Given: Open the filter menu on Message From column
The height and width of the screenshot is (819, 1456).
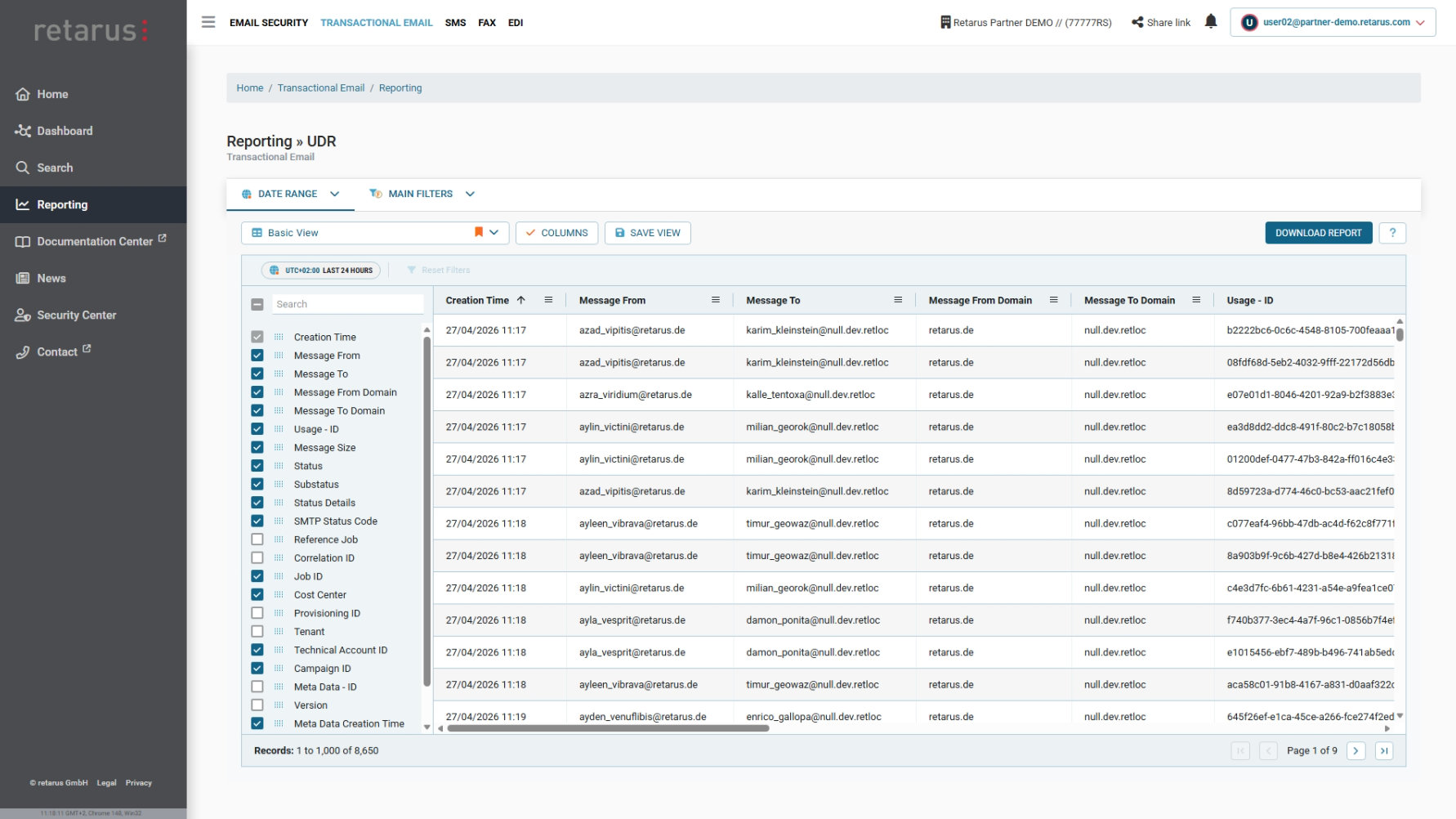Looking at the screenshot, I should [x=716, y=300].
